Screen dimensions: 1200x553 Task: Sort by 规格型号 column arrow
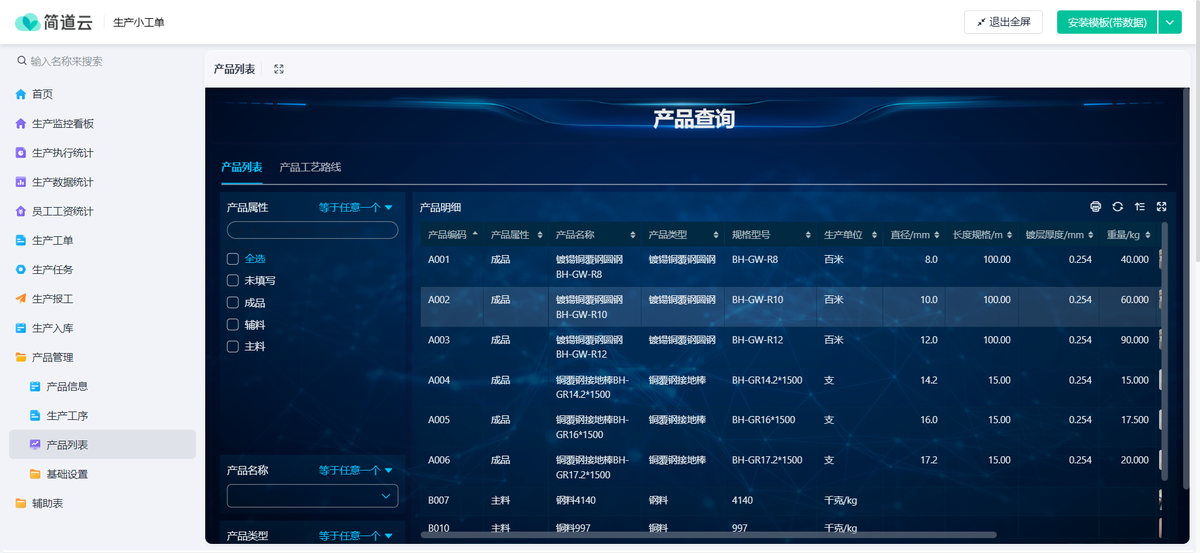click(810, 235)
